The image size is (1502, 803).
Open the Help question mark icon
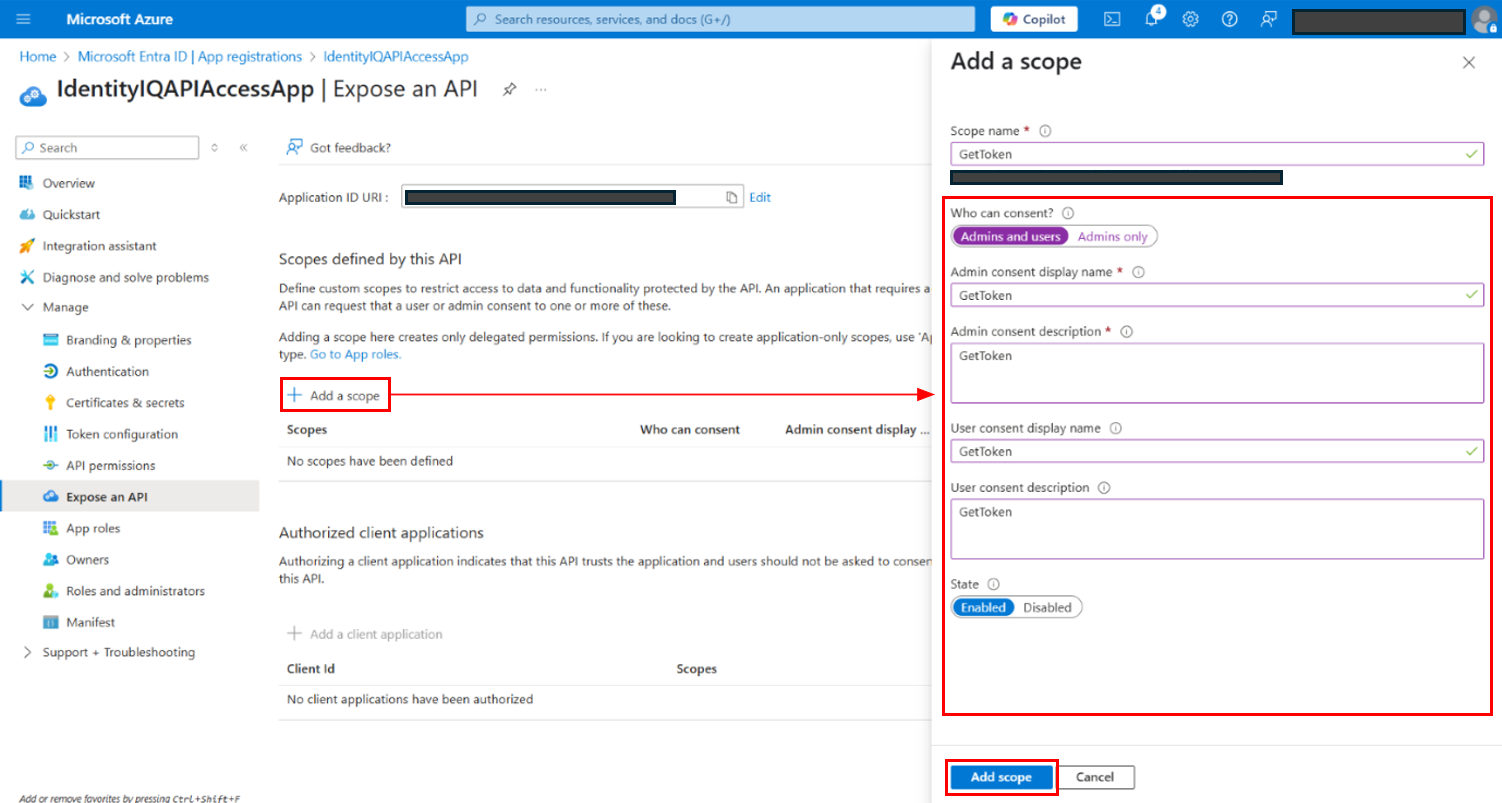click(1230, 19)
